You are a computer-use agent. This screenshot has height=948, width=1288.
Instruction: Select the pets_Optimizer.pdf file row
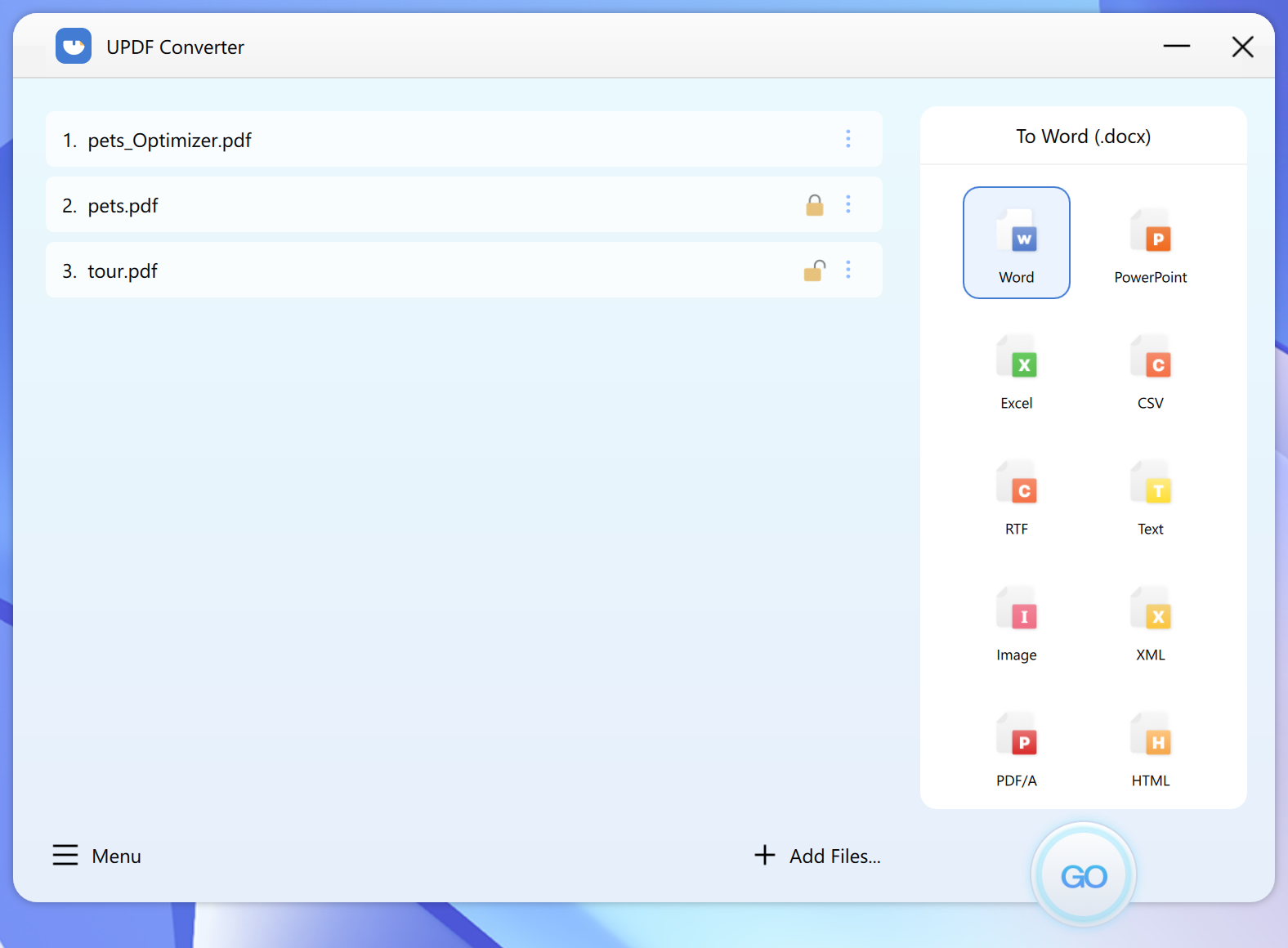tap(464, 139)
